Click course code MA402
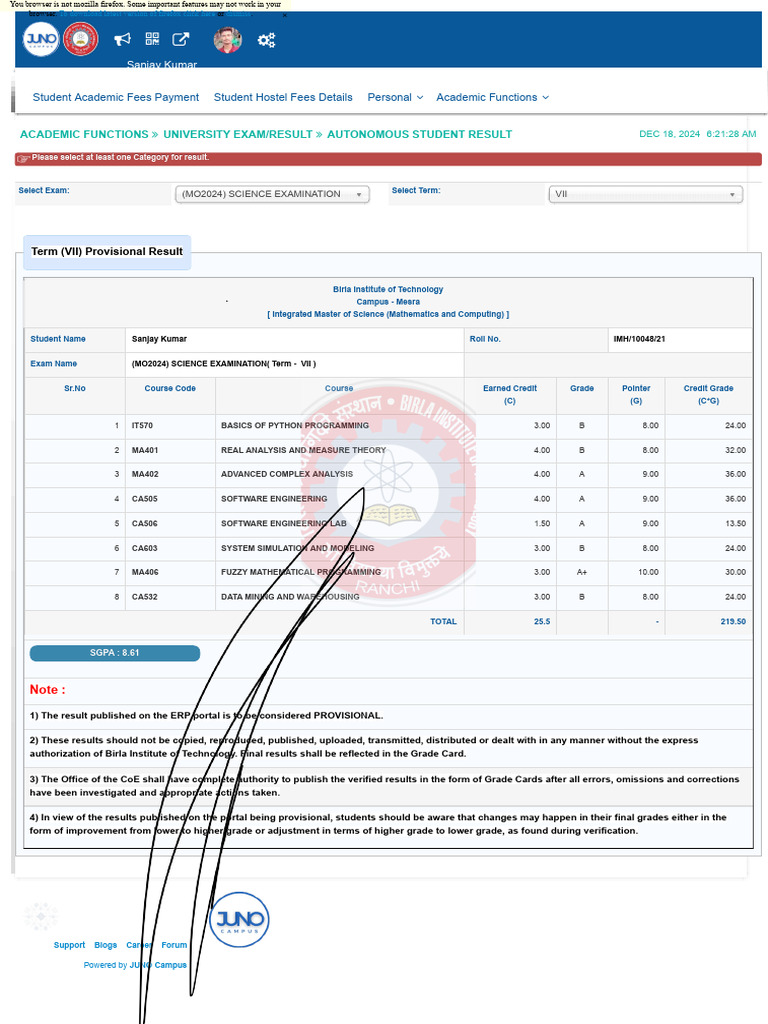Image resolution: width=768 pixels, height=1024 pixels. point(144,474)
